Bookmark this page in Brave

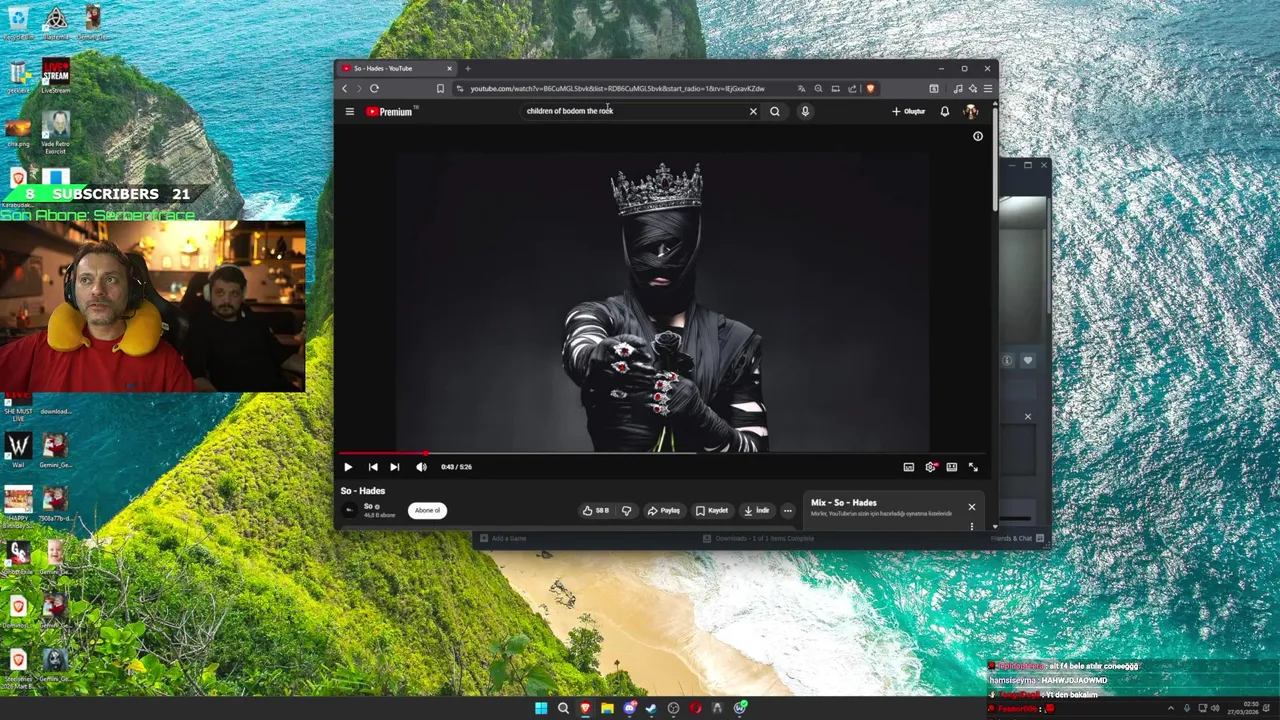440,88
